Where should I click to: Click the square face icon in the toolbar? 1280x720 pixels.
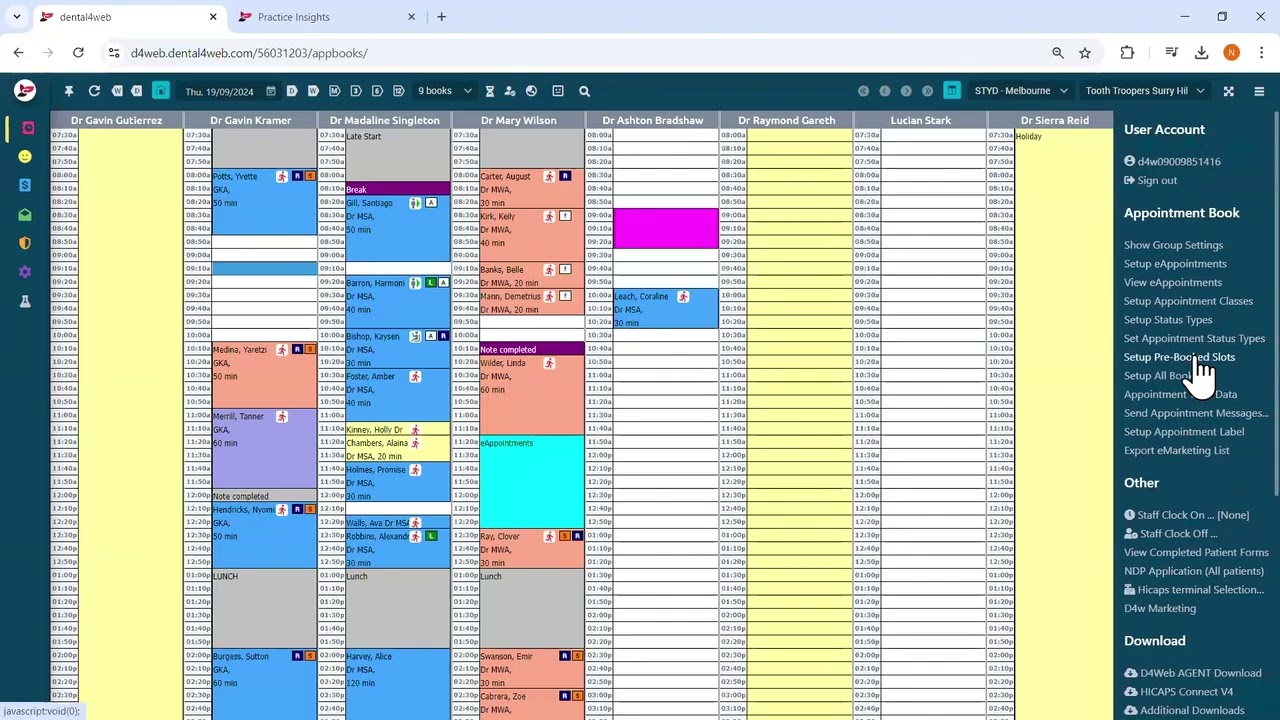tap(558, 91)
